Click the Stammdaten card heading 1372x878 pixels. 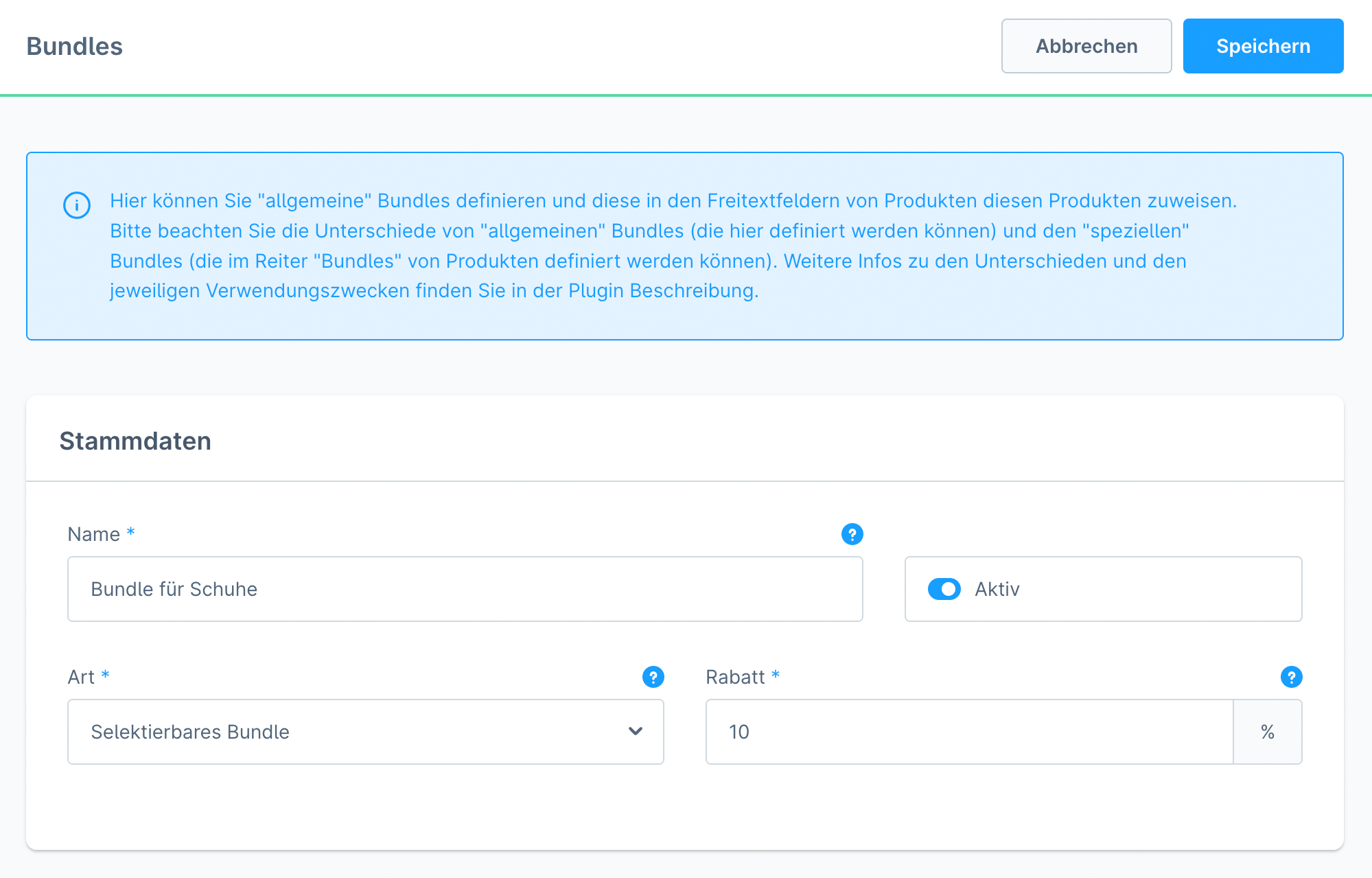point(135,441)
